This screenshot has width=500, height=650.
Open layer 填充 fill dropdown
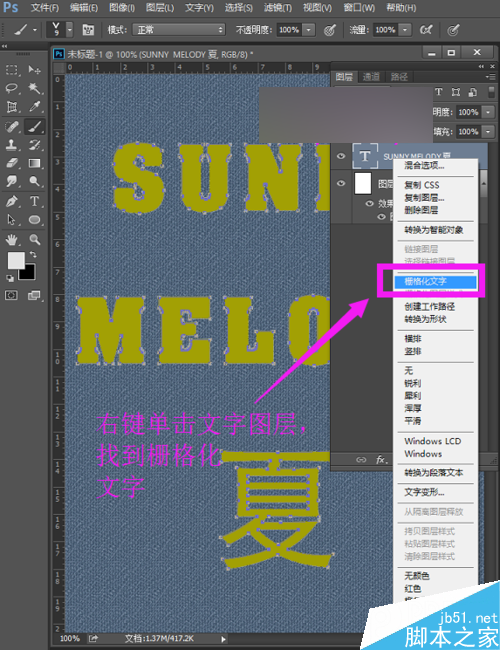488,131
